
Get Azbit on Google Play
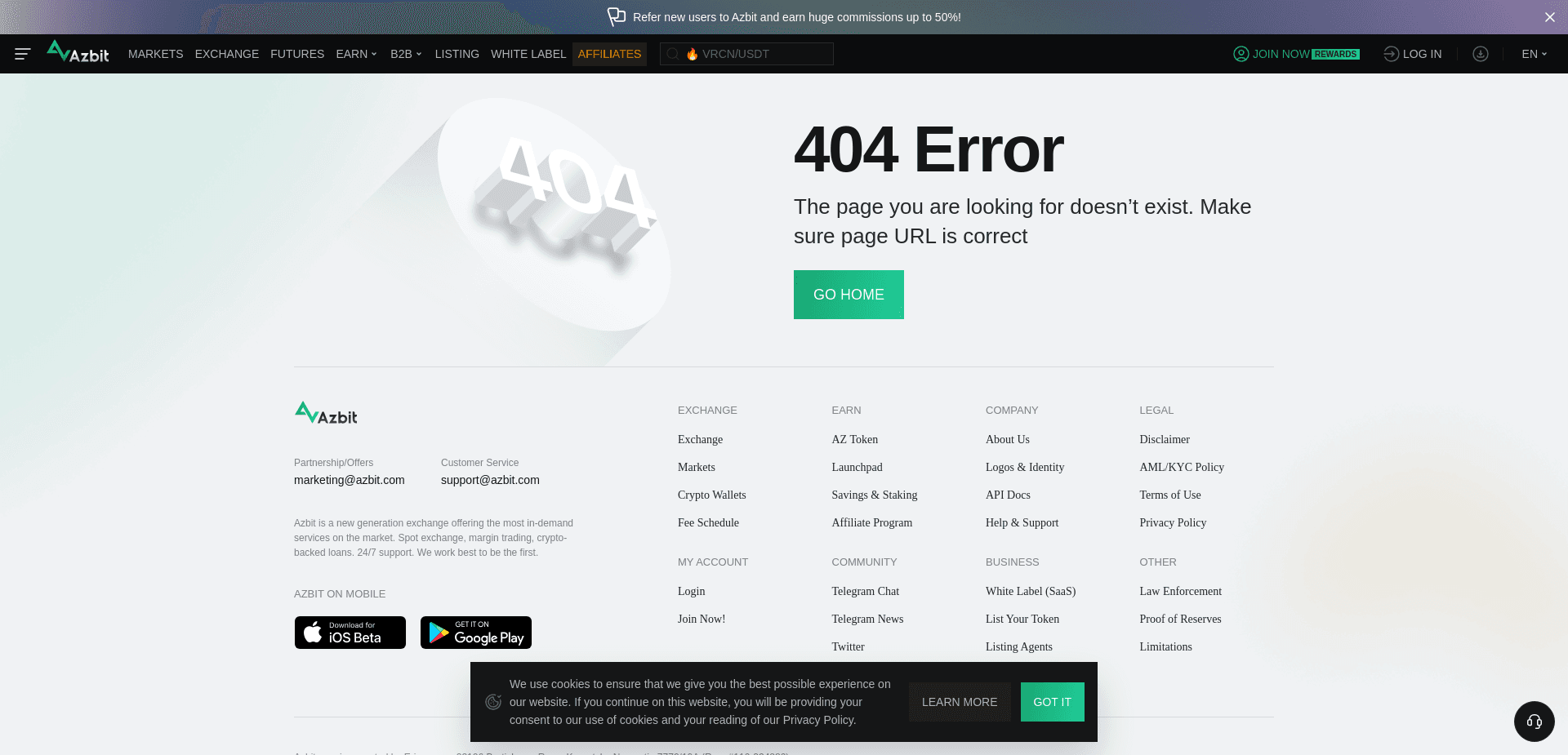[475, 632]
